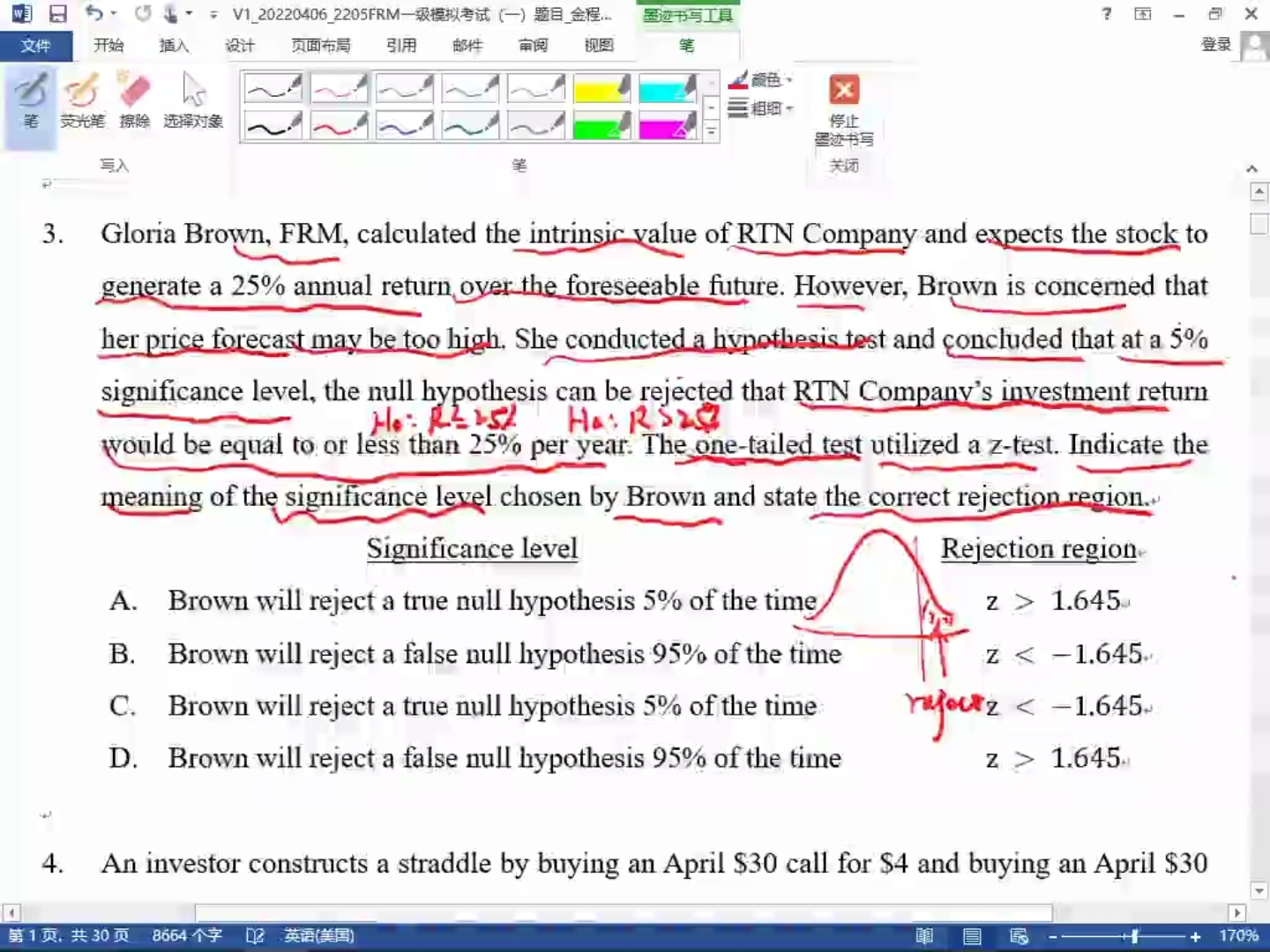The width and height of the screenshot is (1270, 952).
Task: Stop inking with the red X button
Action: [x=844, y=90]
